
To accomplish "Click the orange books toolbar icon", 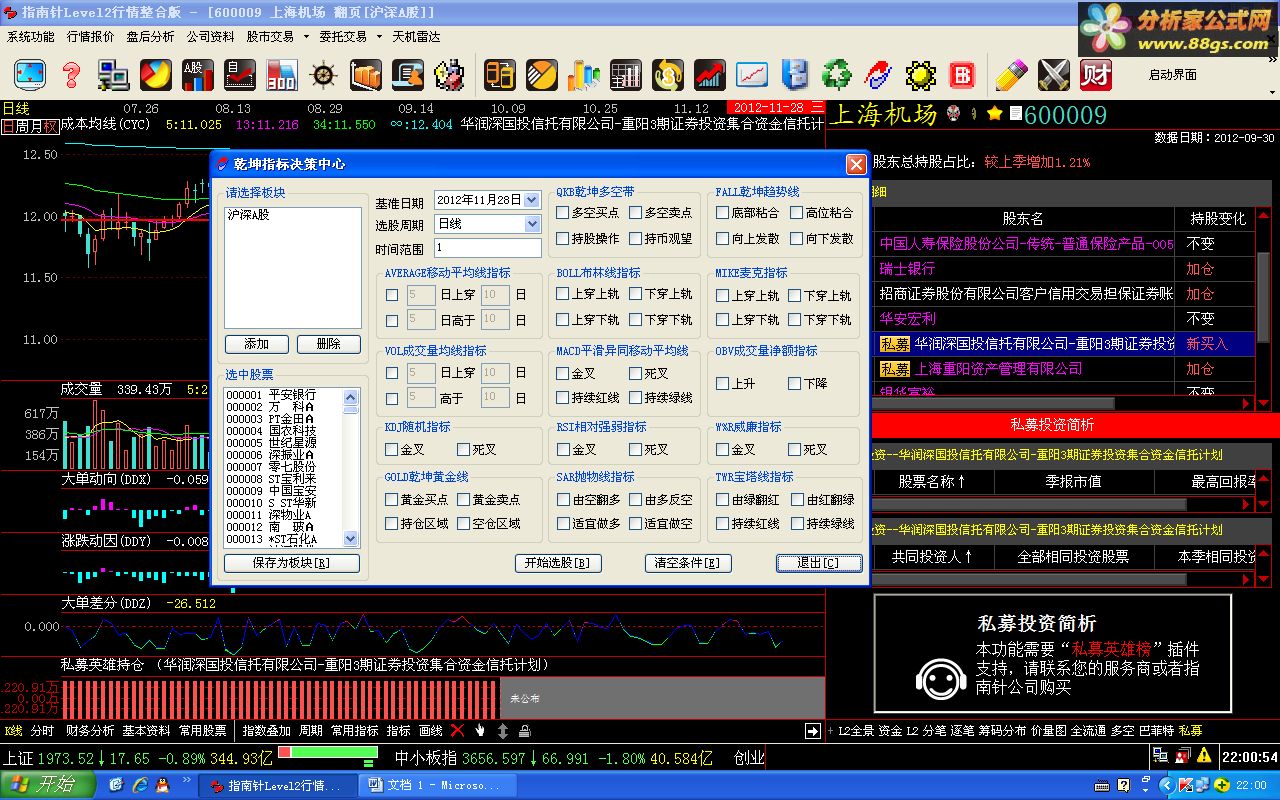I will click(366, 74).
